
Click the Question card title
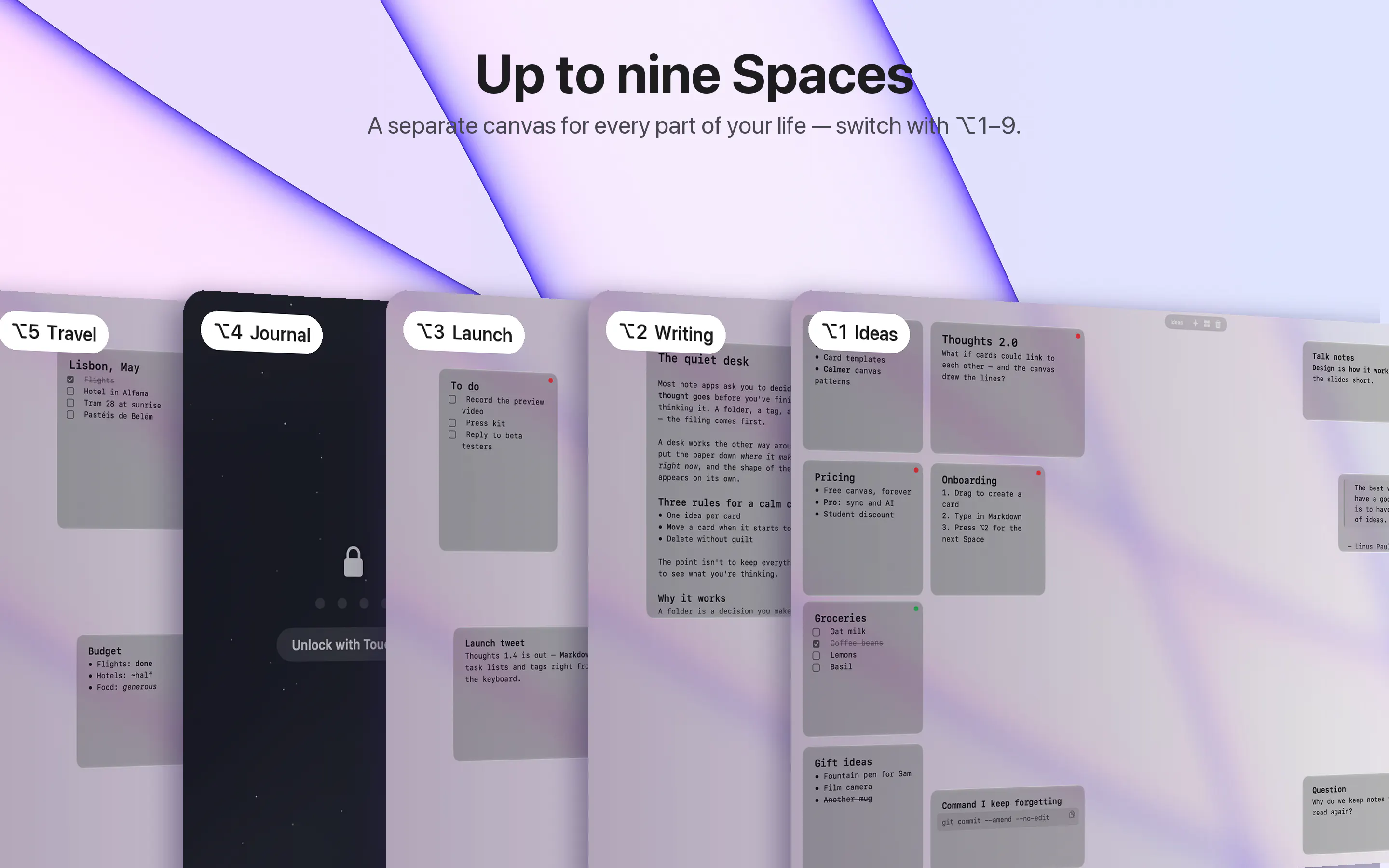1329,790
